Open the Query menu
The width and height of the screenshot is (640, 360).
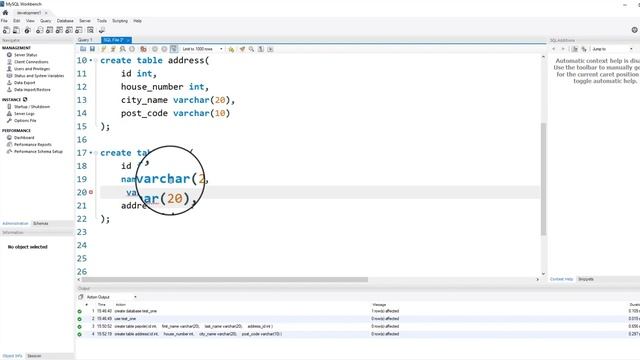click(x=46, y=21)
